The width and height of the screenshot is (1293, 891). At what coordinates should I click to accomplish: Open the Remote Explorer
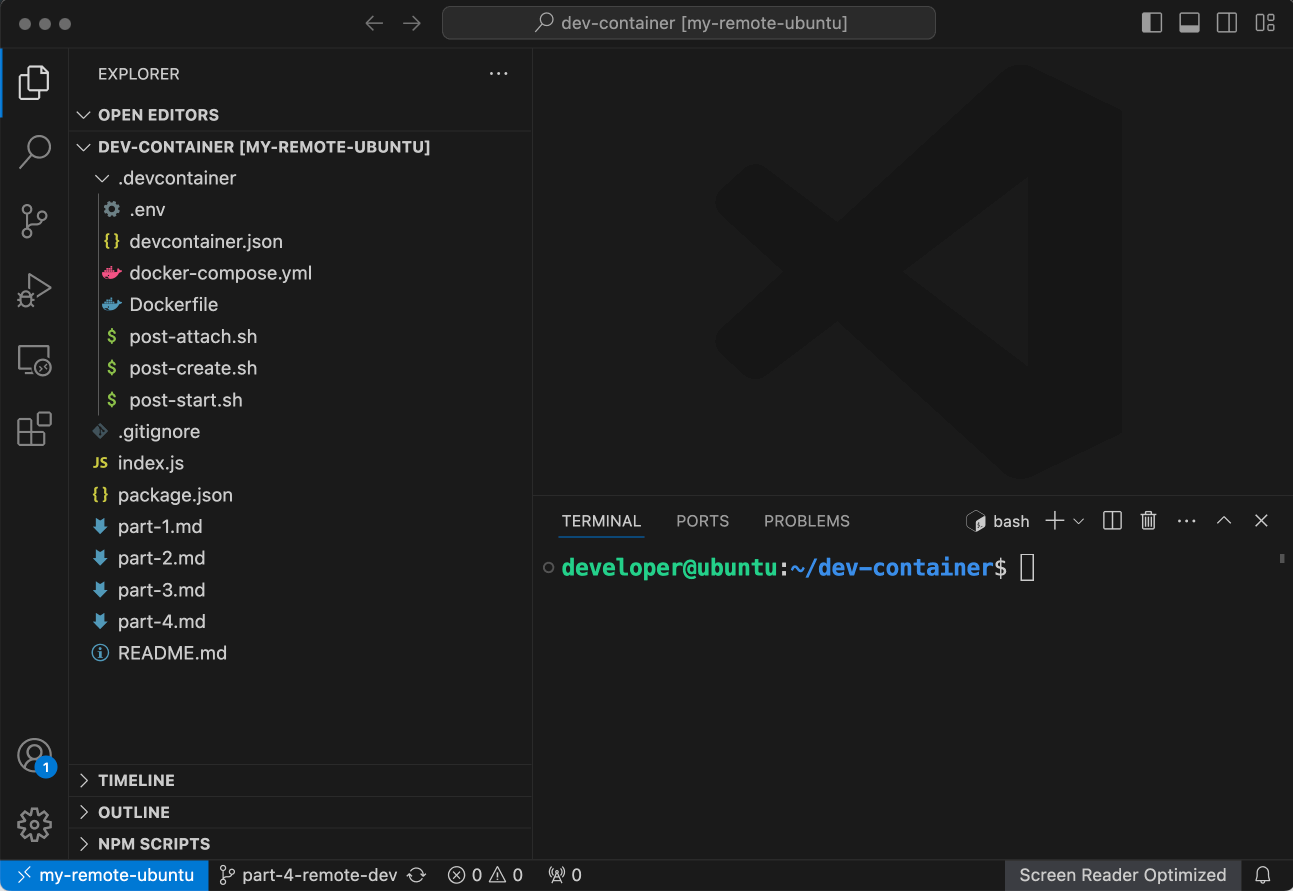tap(35, 360)
